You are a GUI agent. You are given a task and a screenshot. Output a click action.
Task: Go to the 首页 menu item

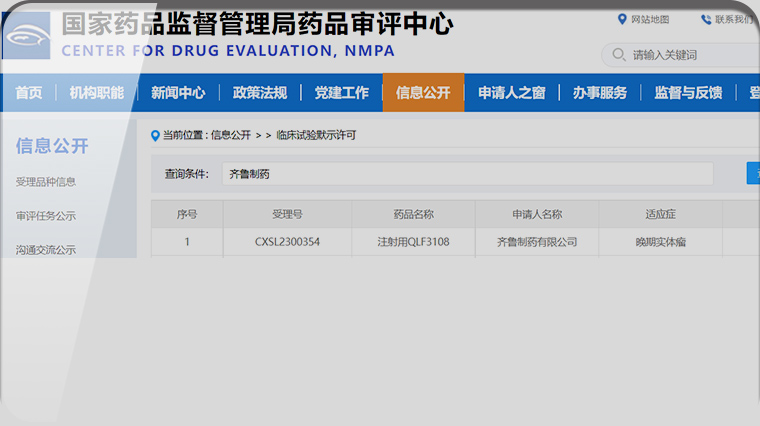[x=29, y=93]
